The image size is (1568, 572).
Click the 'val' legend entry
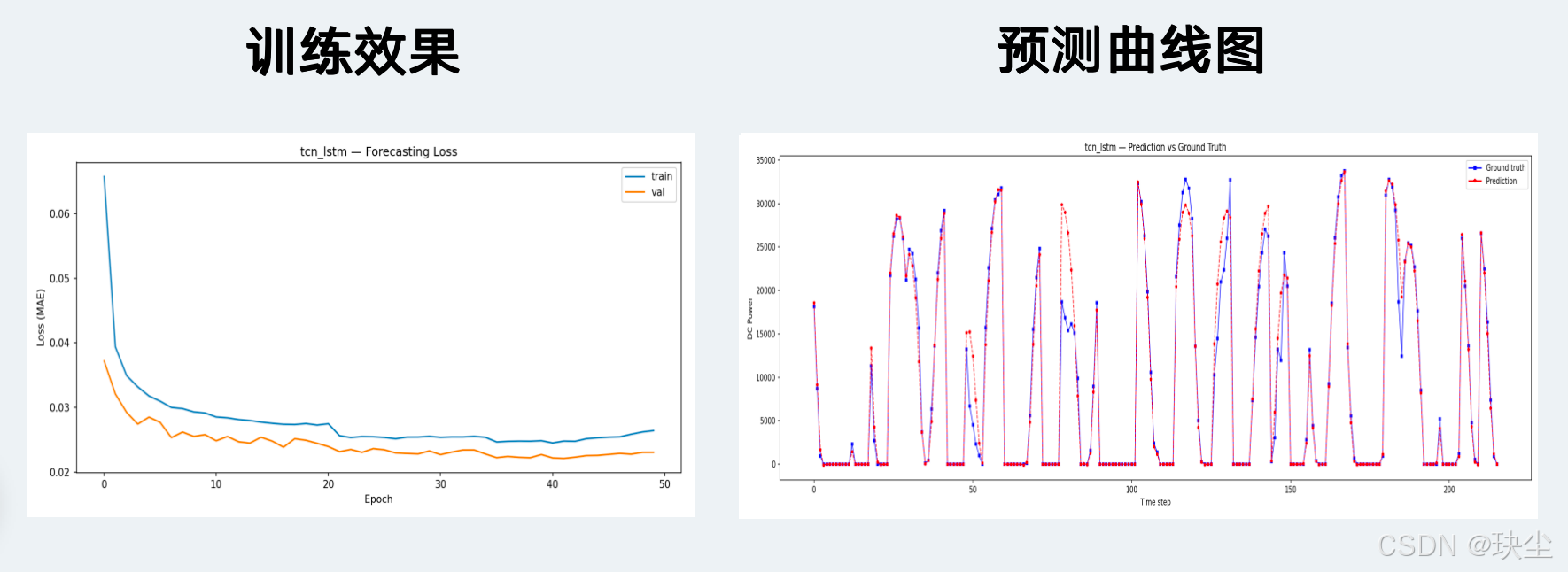click(x=645, y=192)
